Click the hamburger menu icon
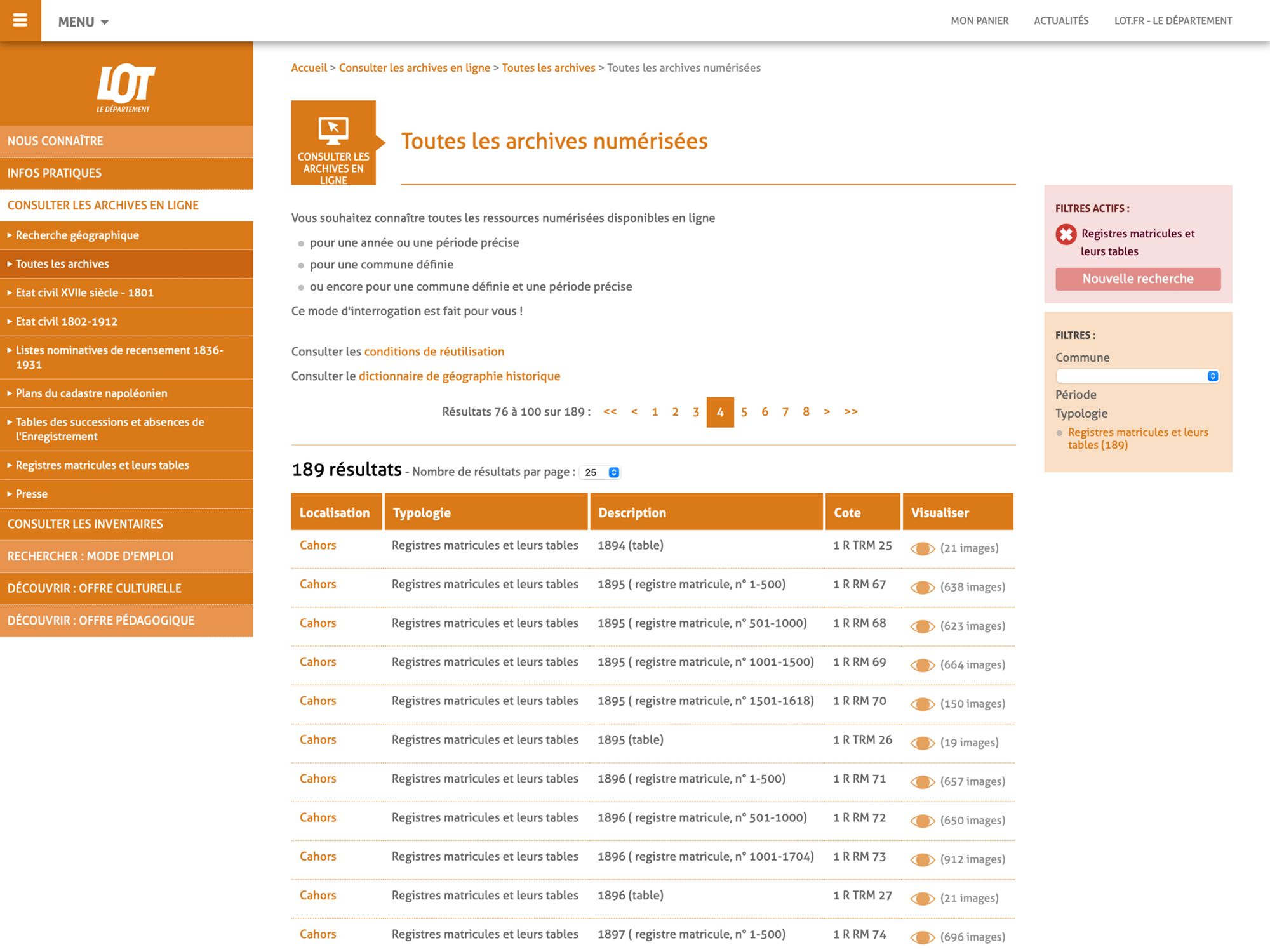Image resolution: width=1270 pixels, height=952 pixels. click(x=20, y=20)
